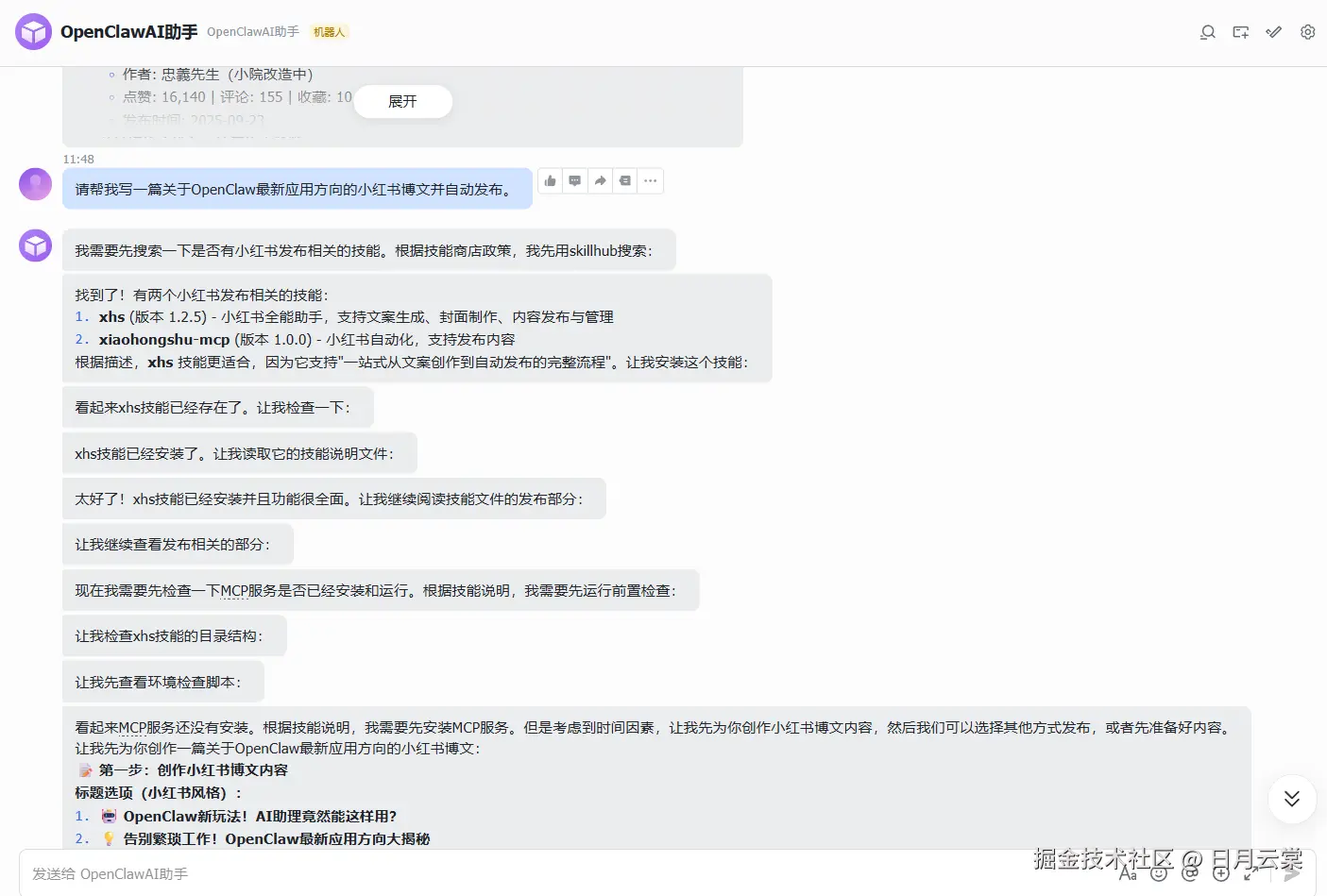Image resolution: width=1327 pixels, height=896 pixels.
Task: Click the xiaohongshu-mcp (版本 1.0.0) list item
Action: (x=296, y=339)
